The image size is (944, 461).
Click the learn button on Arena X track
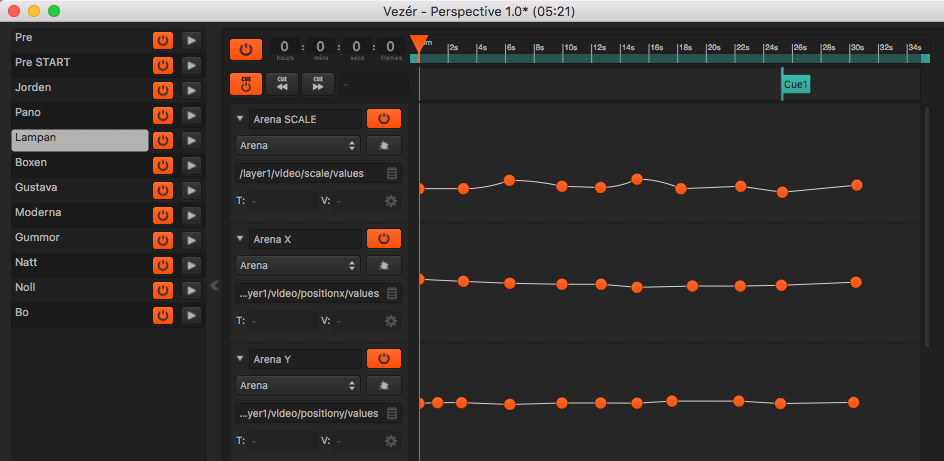(384, 265)
